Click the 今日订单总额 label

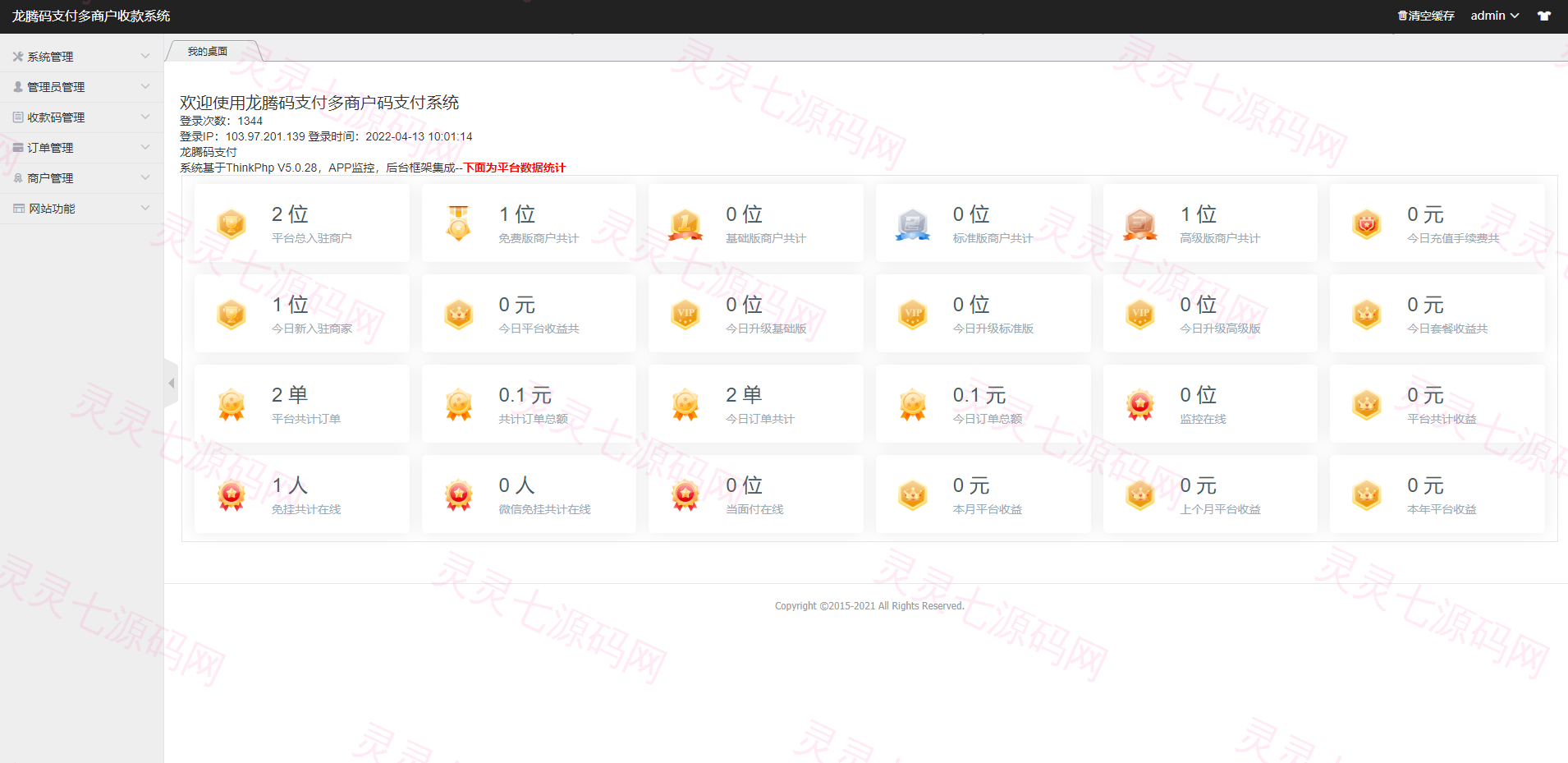pyautogui.click(x=988, y=419)
